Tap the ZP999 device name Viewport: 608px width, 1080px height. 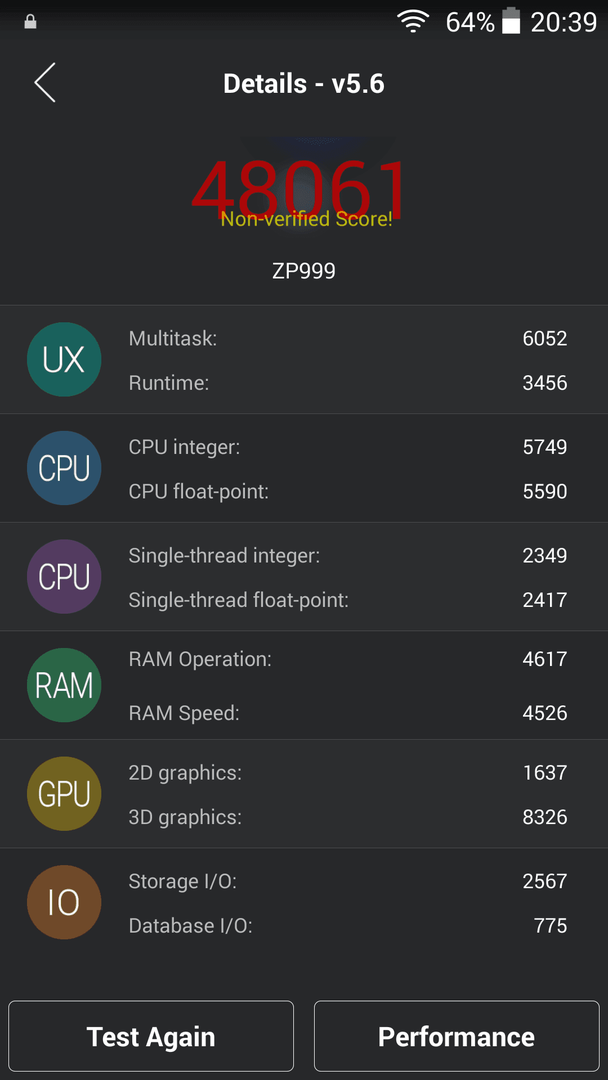click(304, 271)
